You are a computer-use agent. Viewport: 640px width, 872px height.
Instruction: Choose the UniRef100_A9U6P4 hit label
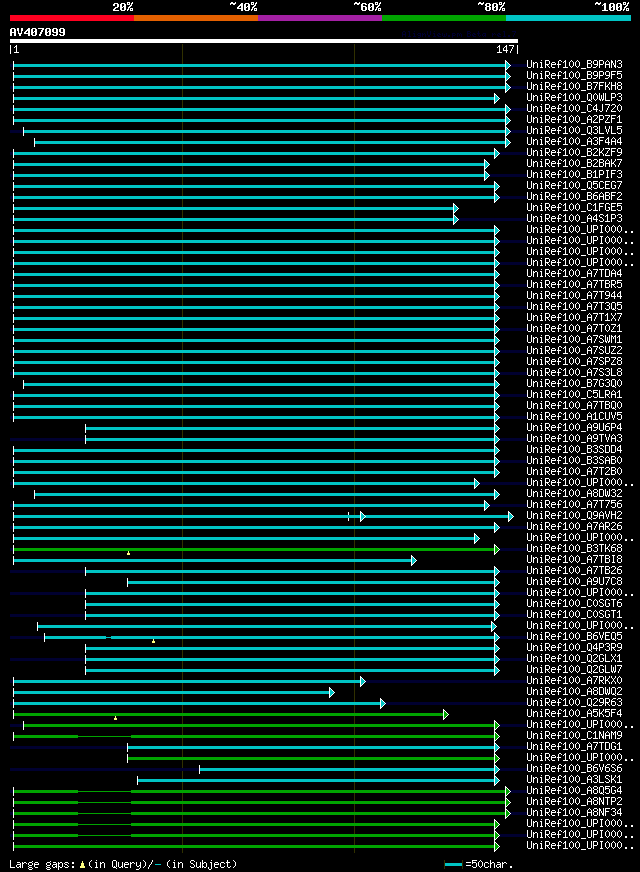coord(574,428)
